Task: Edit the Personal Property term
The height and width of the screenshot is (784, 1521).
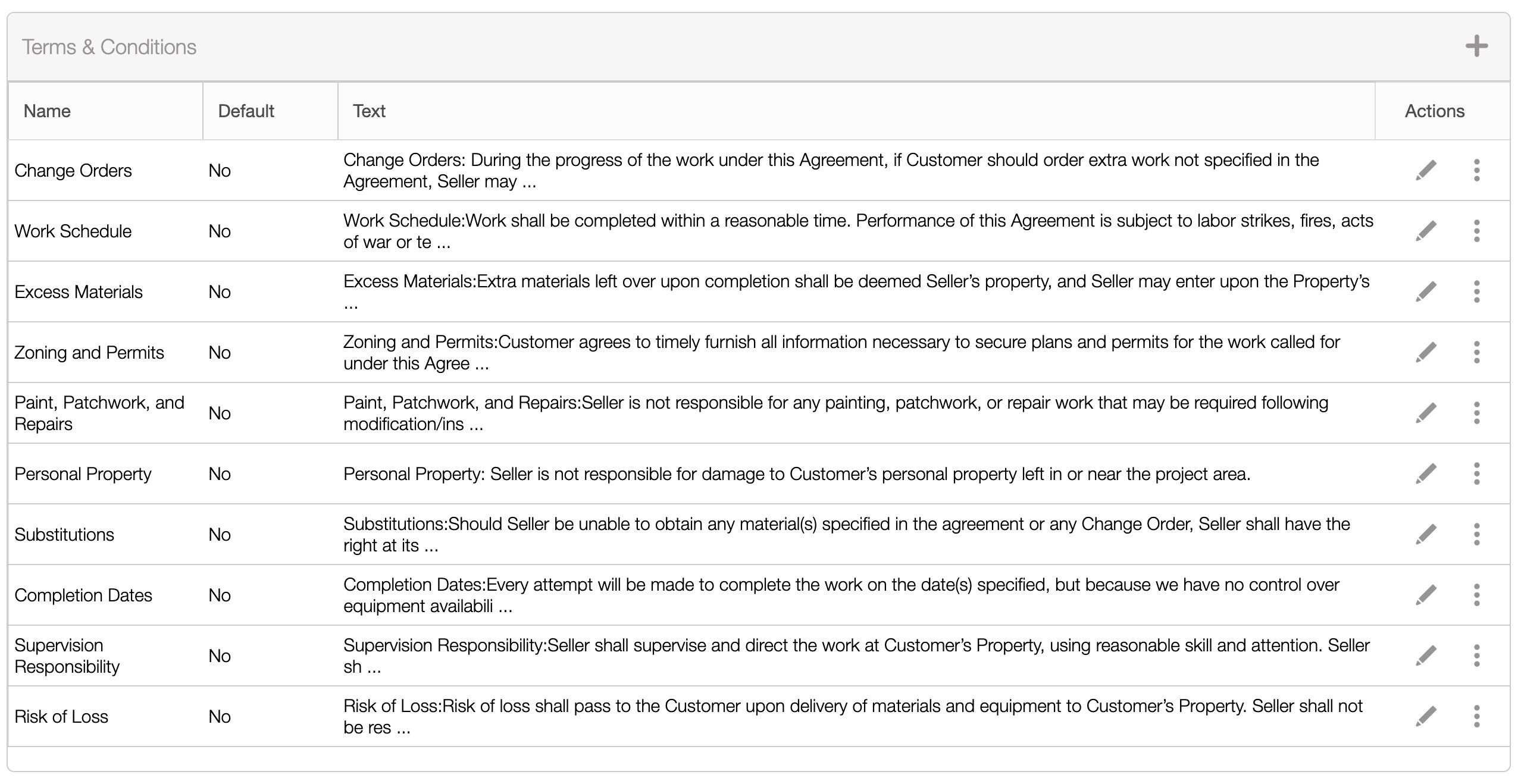Action: tap(1426, 474)
